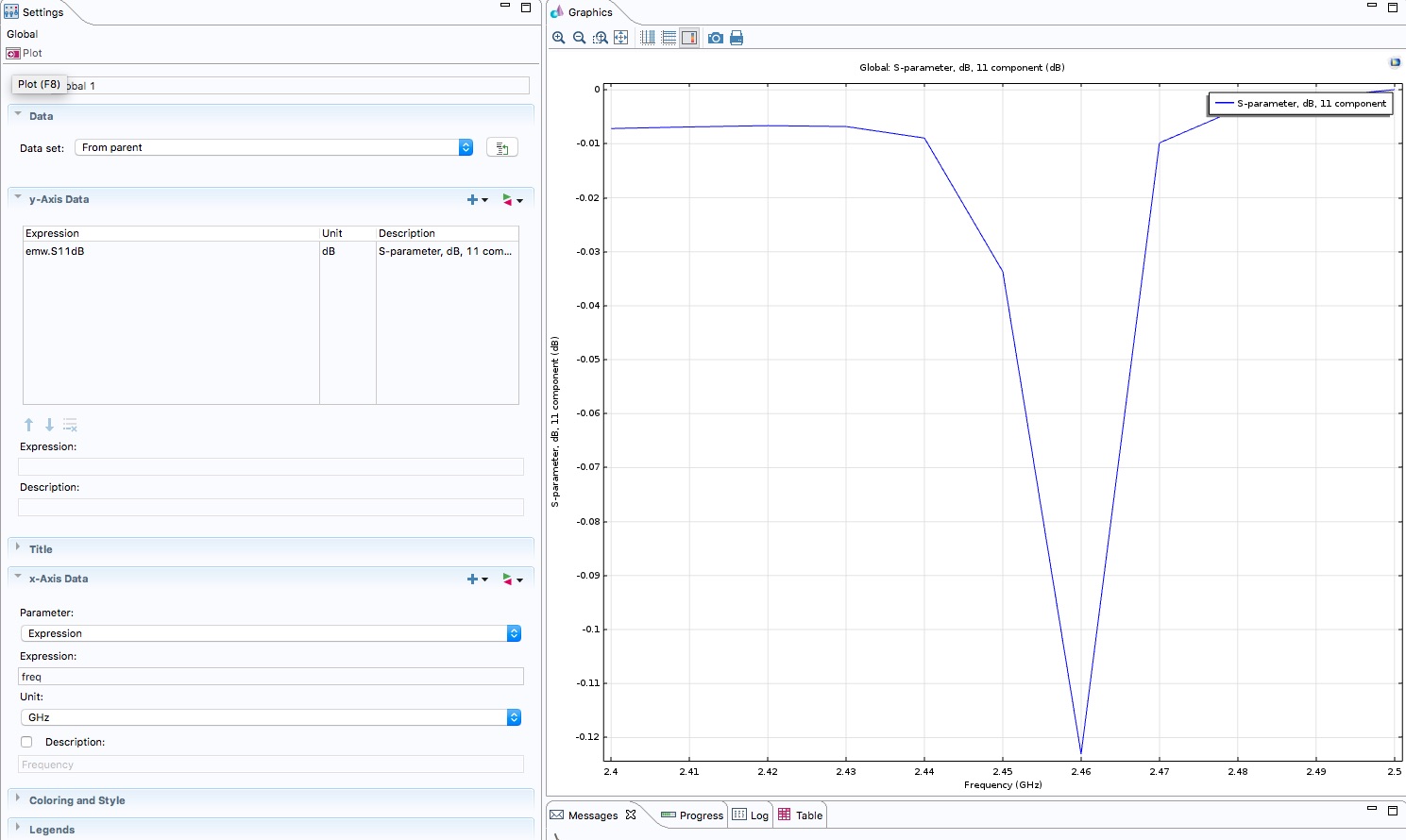Click add expression plus in y-Axis Data

point(474,200)
